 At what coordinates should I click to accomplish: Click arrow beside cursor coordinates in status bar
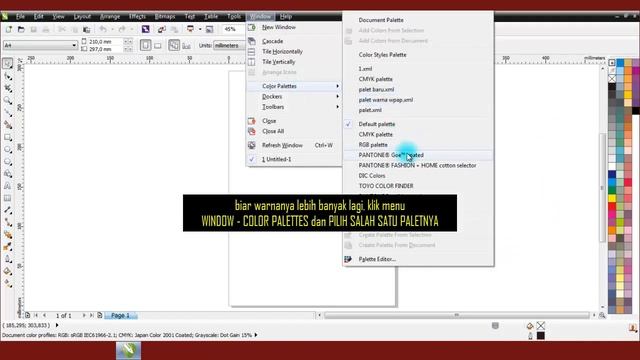coord(57,325)
